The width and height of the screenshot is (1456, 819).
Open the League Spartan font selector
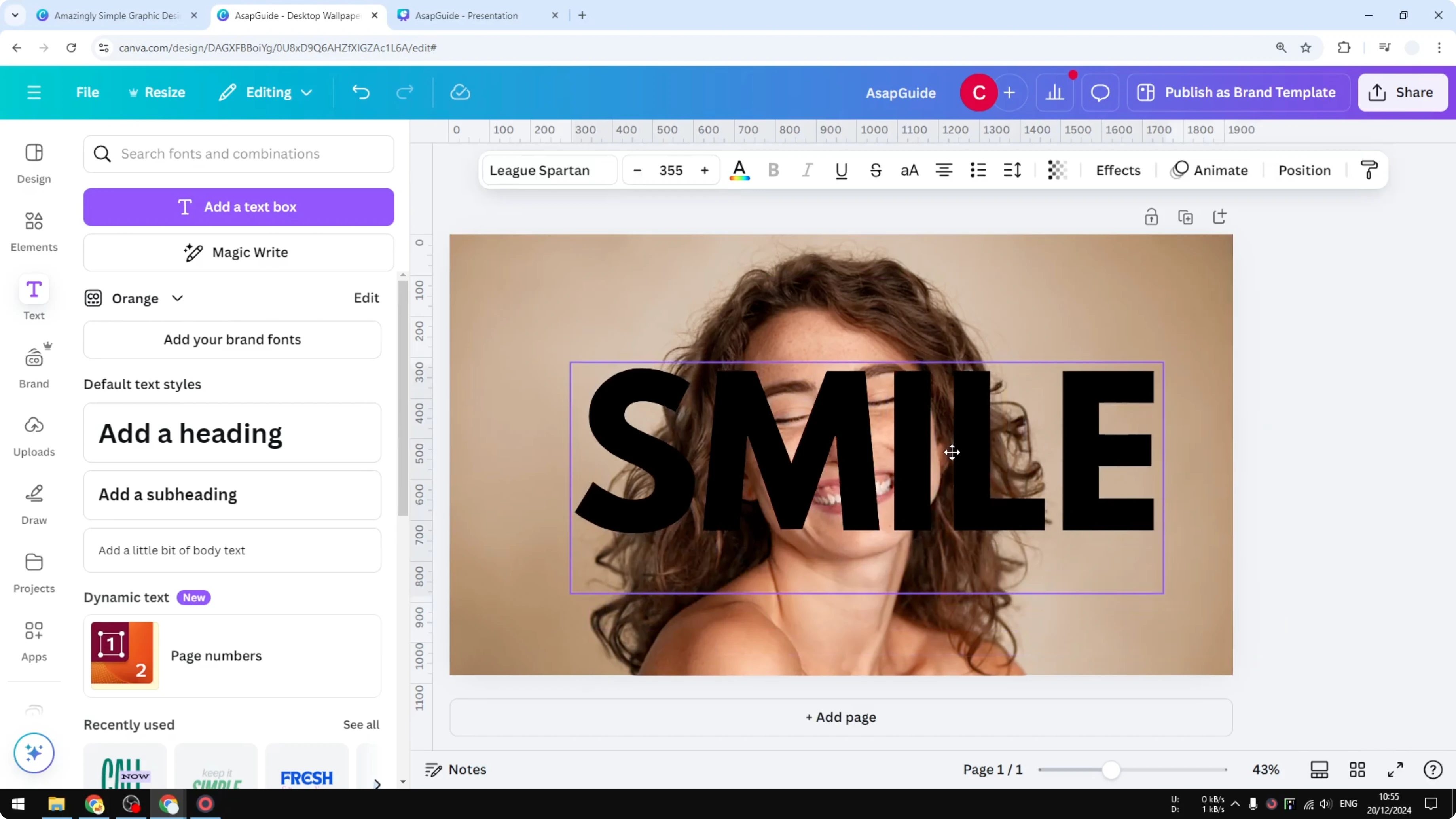pyautogui.click(x=548, y=170)
